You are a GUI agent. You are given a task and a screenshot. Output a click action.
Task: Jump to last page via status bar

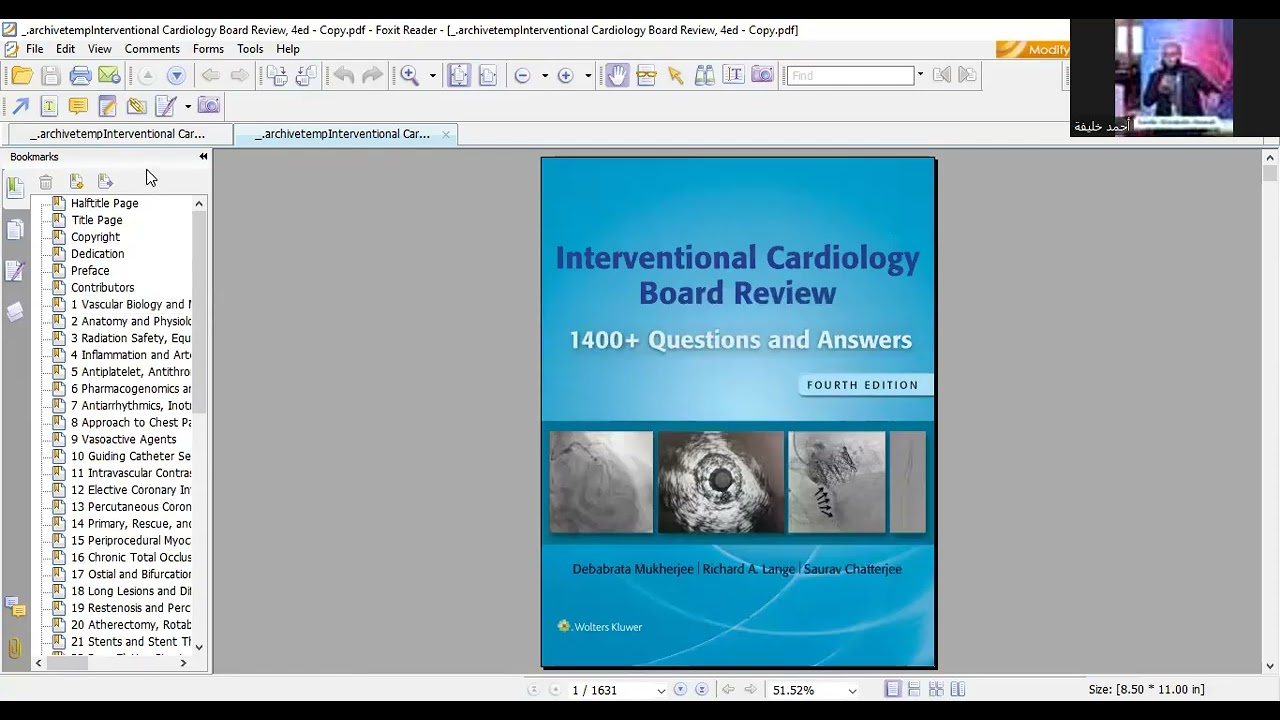click(702, 690)
